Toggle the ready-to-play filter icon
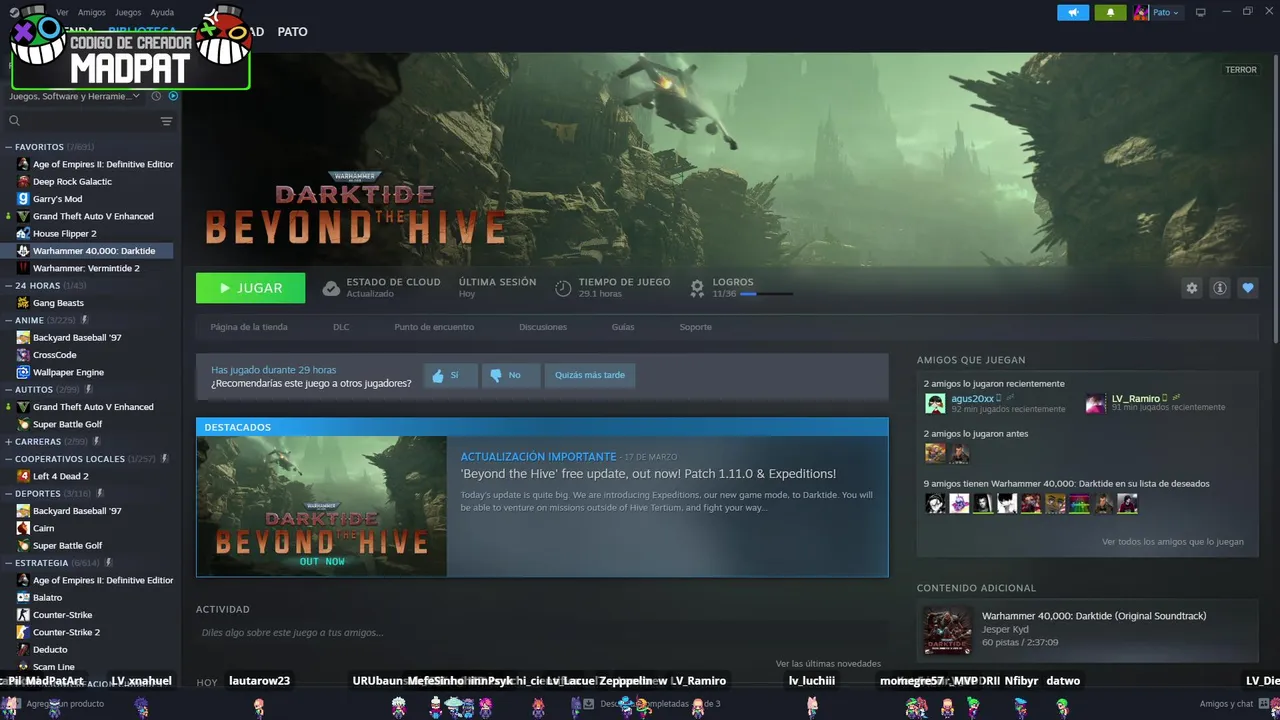The width and height of the screenshot is (1280, 720). tap(173, 96)
